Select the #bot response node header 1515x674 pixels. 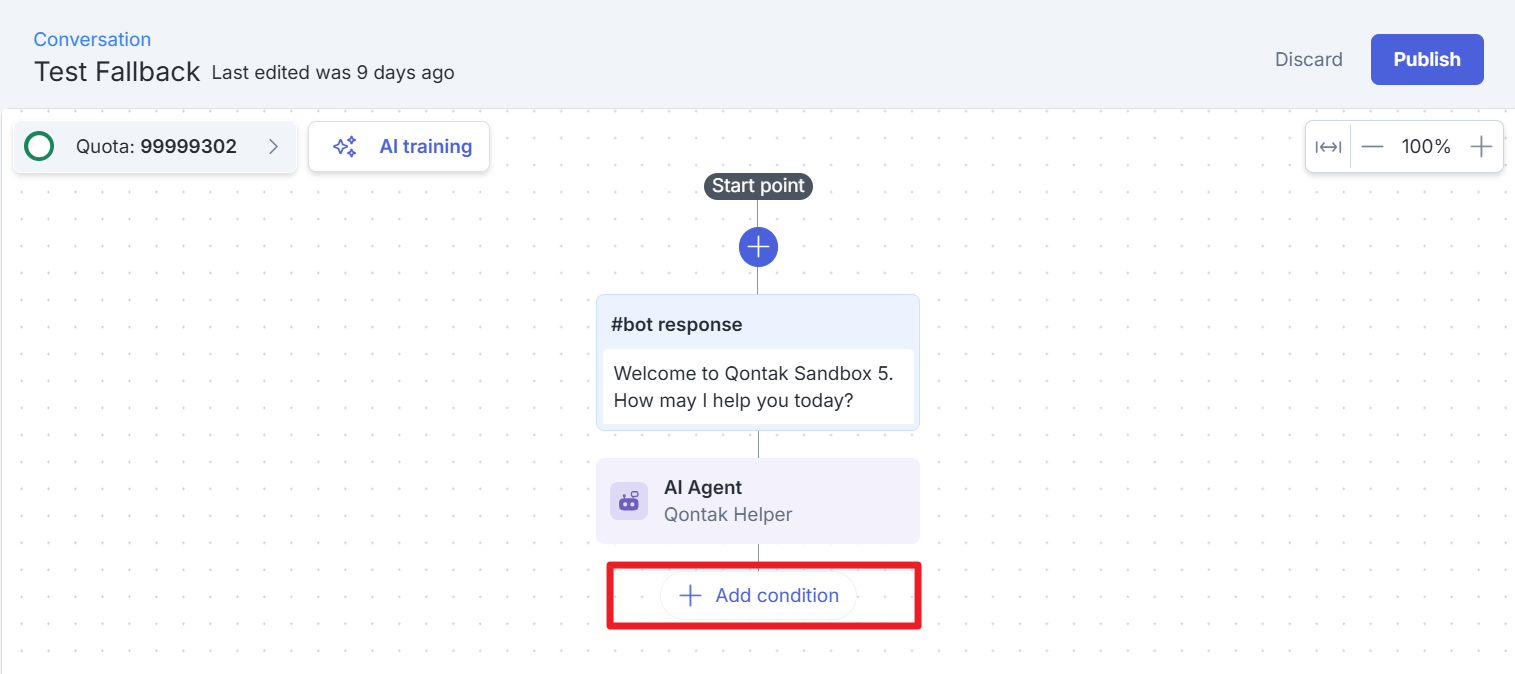pos(676,325)
